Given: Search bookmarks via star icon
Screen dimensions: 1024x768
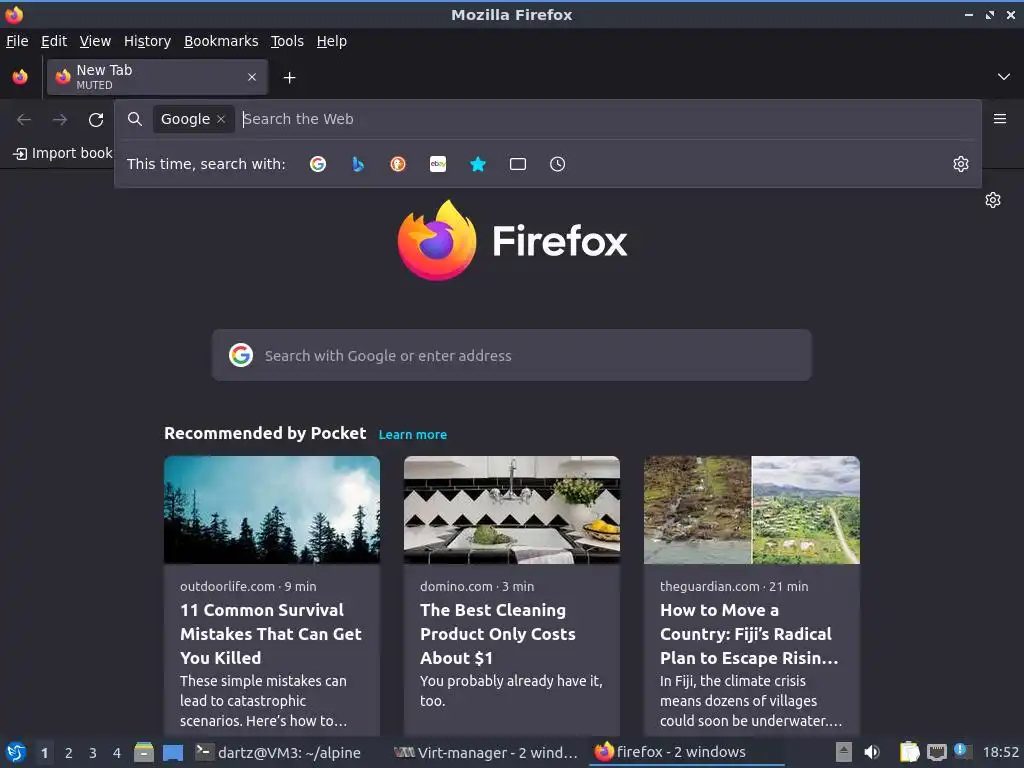Looking at the screenshot, I should pos(478,164).
